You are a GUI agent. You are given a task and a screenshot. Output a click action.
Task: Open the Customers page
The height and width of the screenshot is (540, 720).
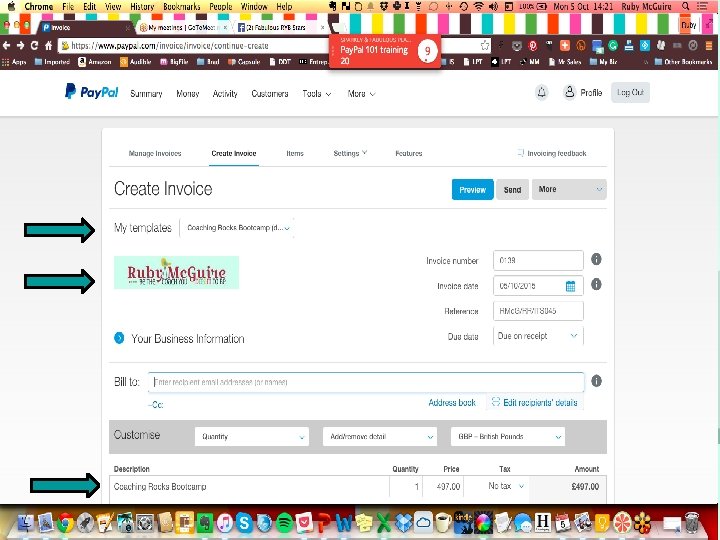point(270,94)
